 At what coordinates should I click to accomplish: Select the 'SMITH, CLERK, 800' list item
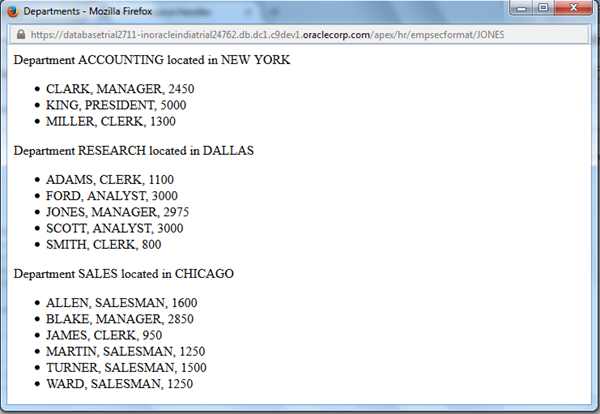coord(104,244)
